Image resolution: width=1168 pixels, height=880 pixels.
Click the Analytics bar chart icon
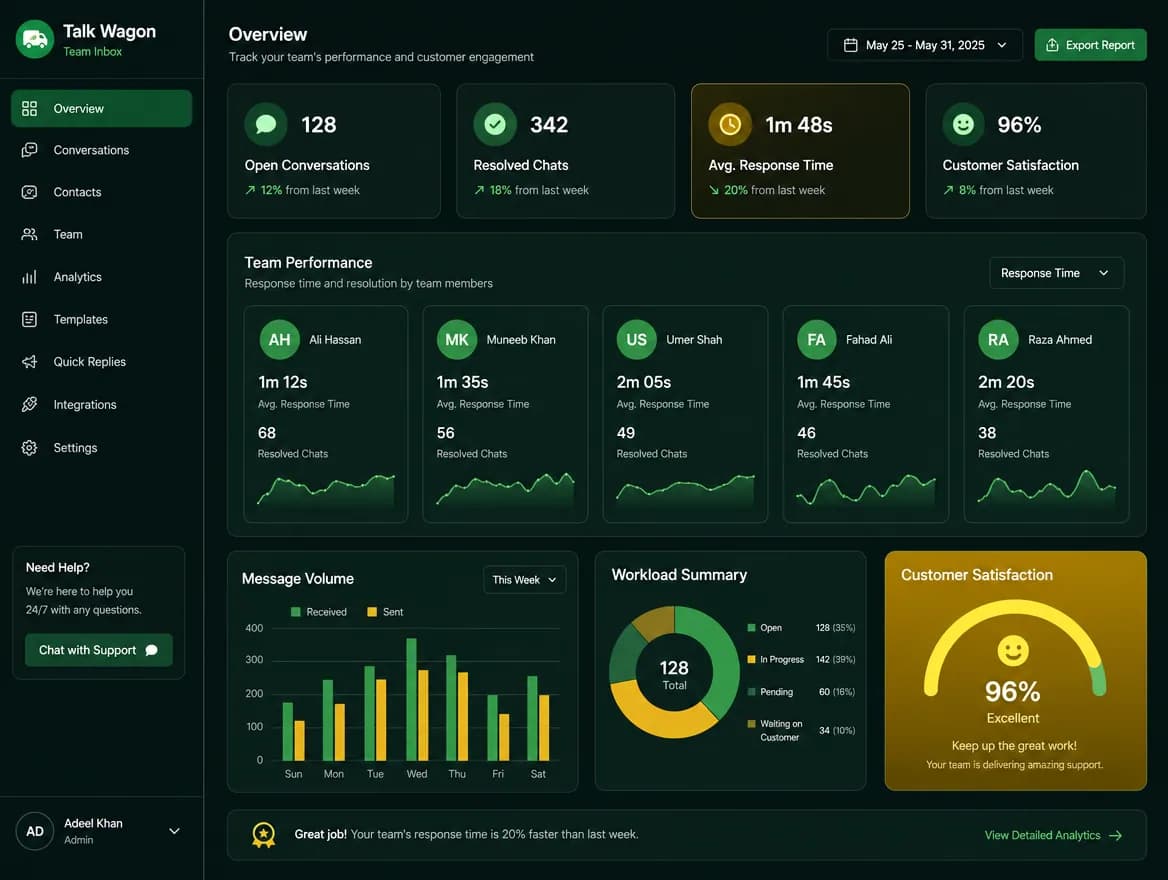29,277
